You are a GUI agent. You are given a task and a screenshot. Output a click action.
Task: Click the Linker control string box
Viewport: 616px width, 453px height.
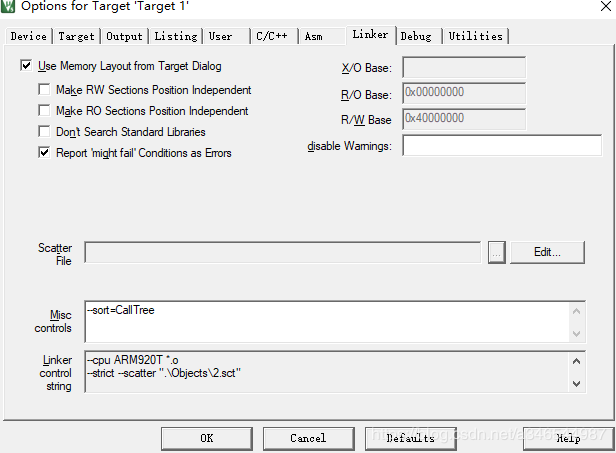point(327,372)
